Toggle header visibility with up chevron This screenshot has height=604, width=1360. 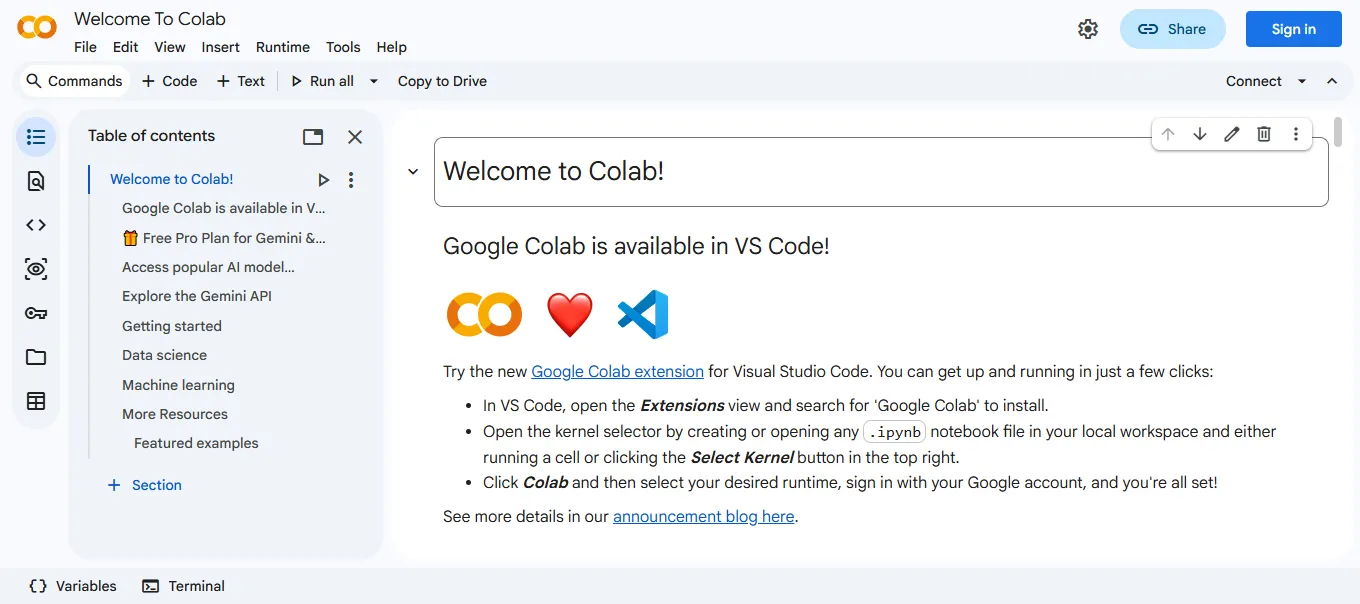1332,81
